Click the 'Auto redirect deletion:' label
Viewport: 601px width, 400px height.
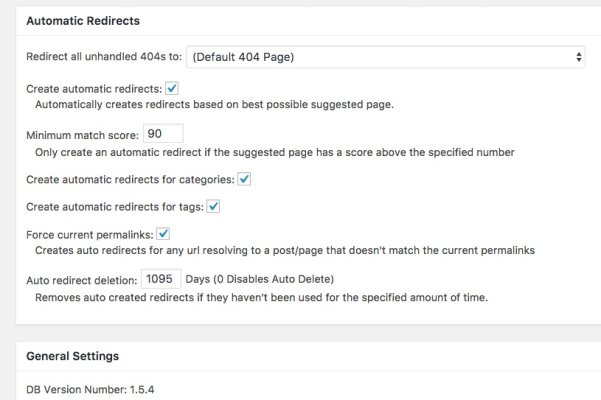pos(82,280)
